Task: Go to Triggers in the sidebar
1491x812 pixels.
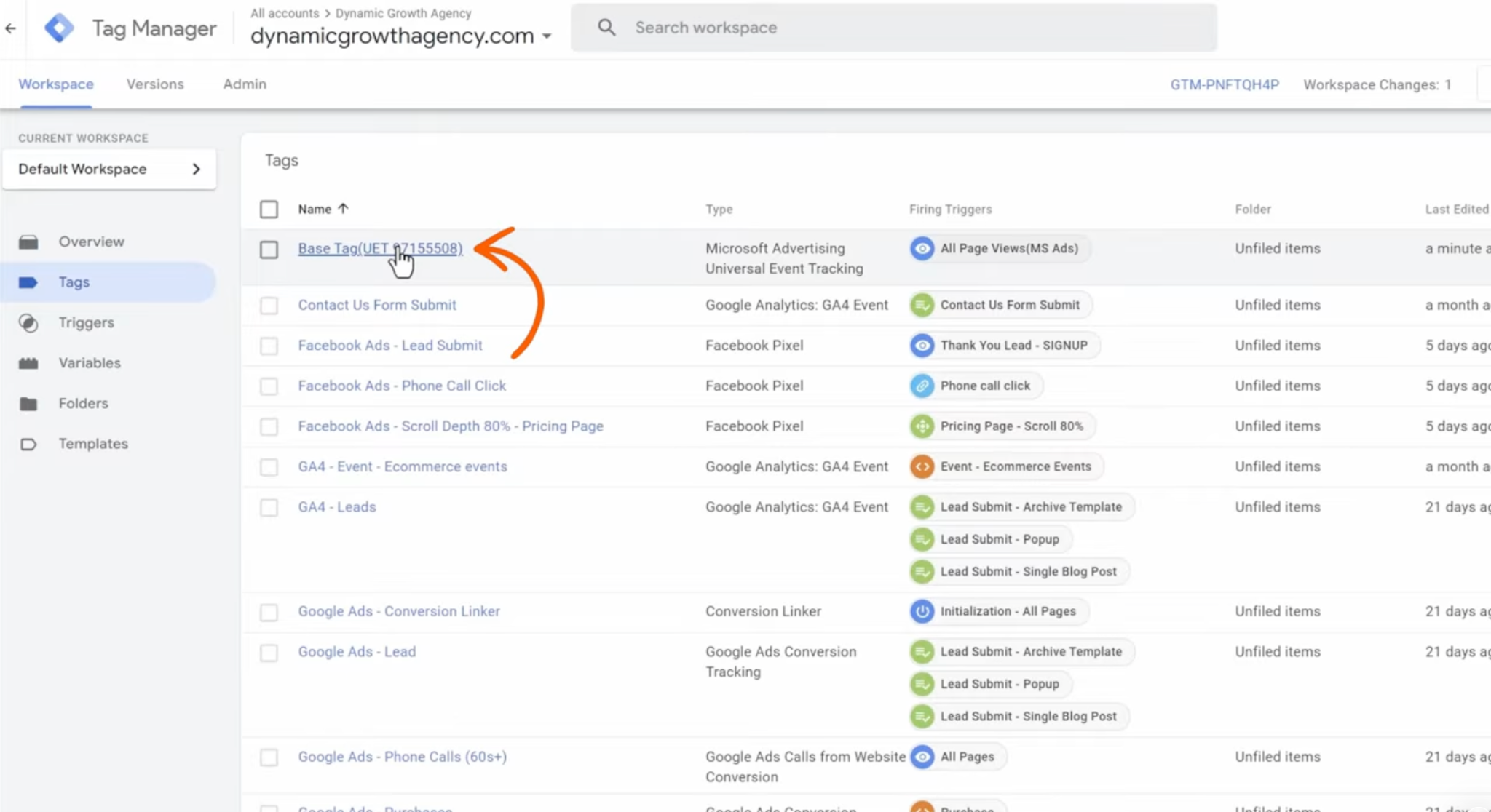Action: coord(87,322)
